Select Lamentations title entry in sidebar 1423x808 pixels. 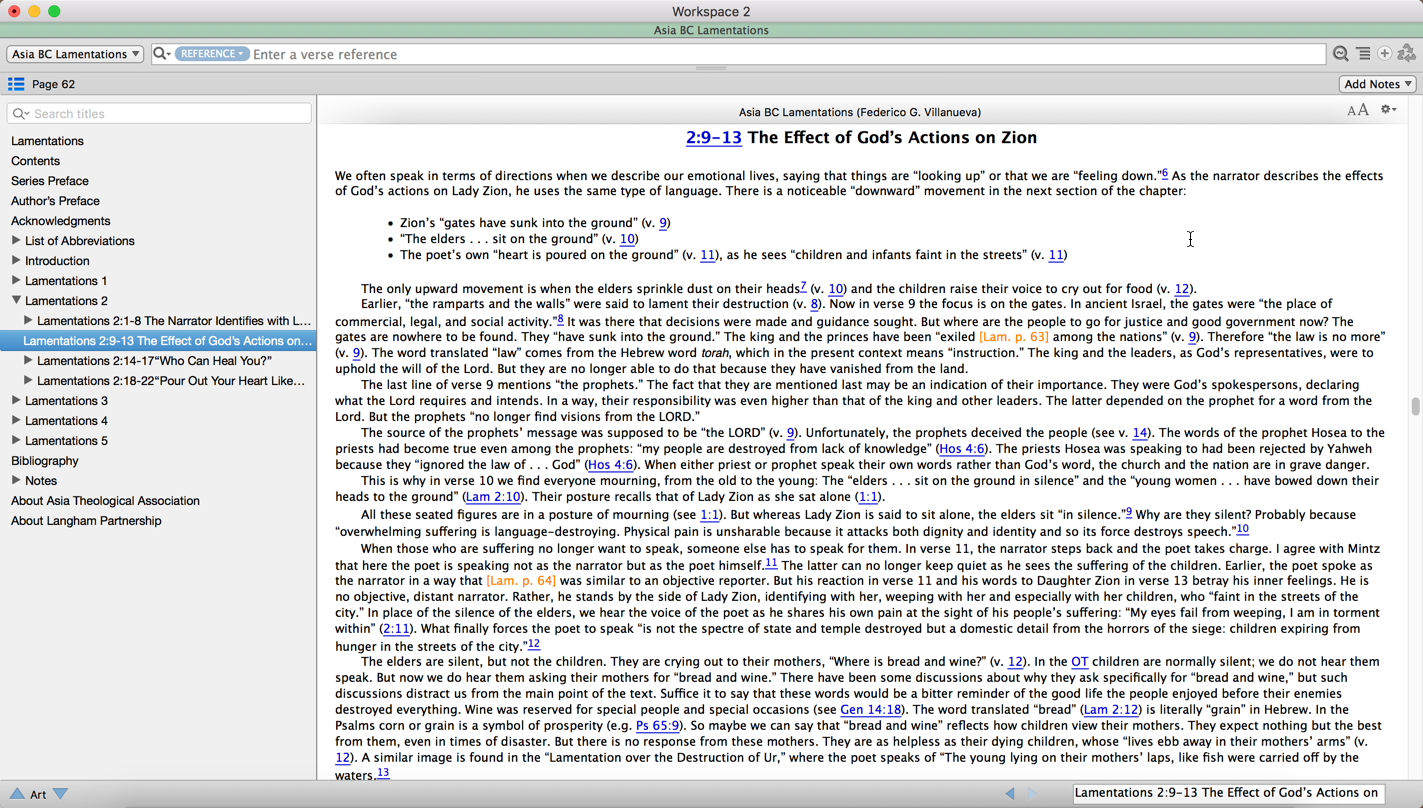coord(47,141)
